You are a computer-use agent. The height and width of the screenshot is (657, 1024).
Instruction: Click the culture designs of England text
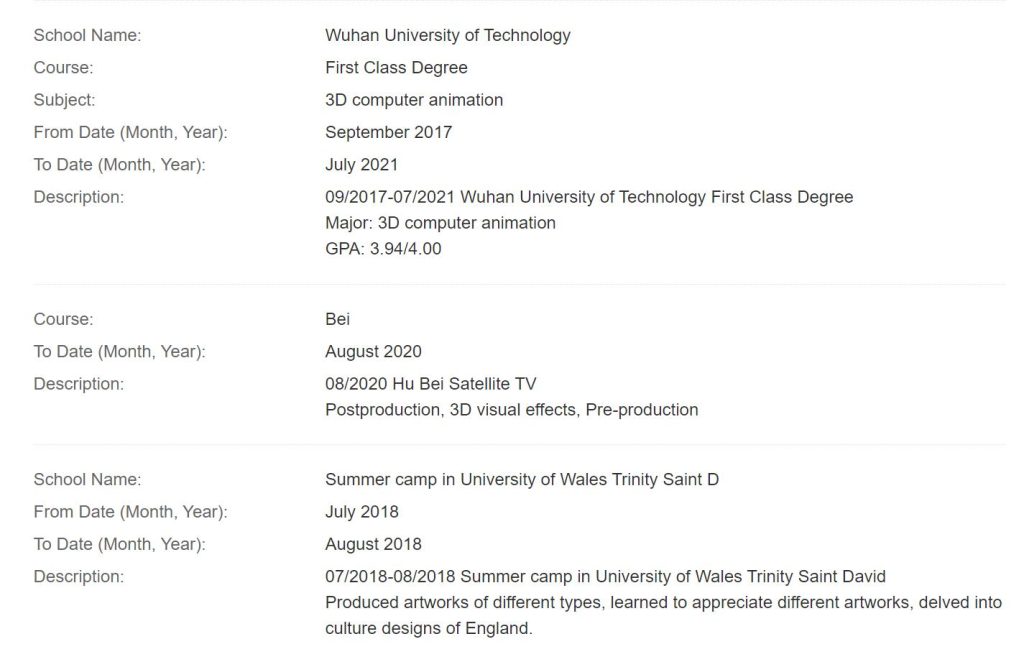(x=428, y=629)
